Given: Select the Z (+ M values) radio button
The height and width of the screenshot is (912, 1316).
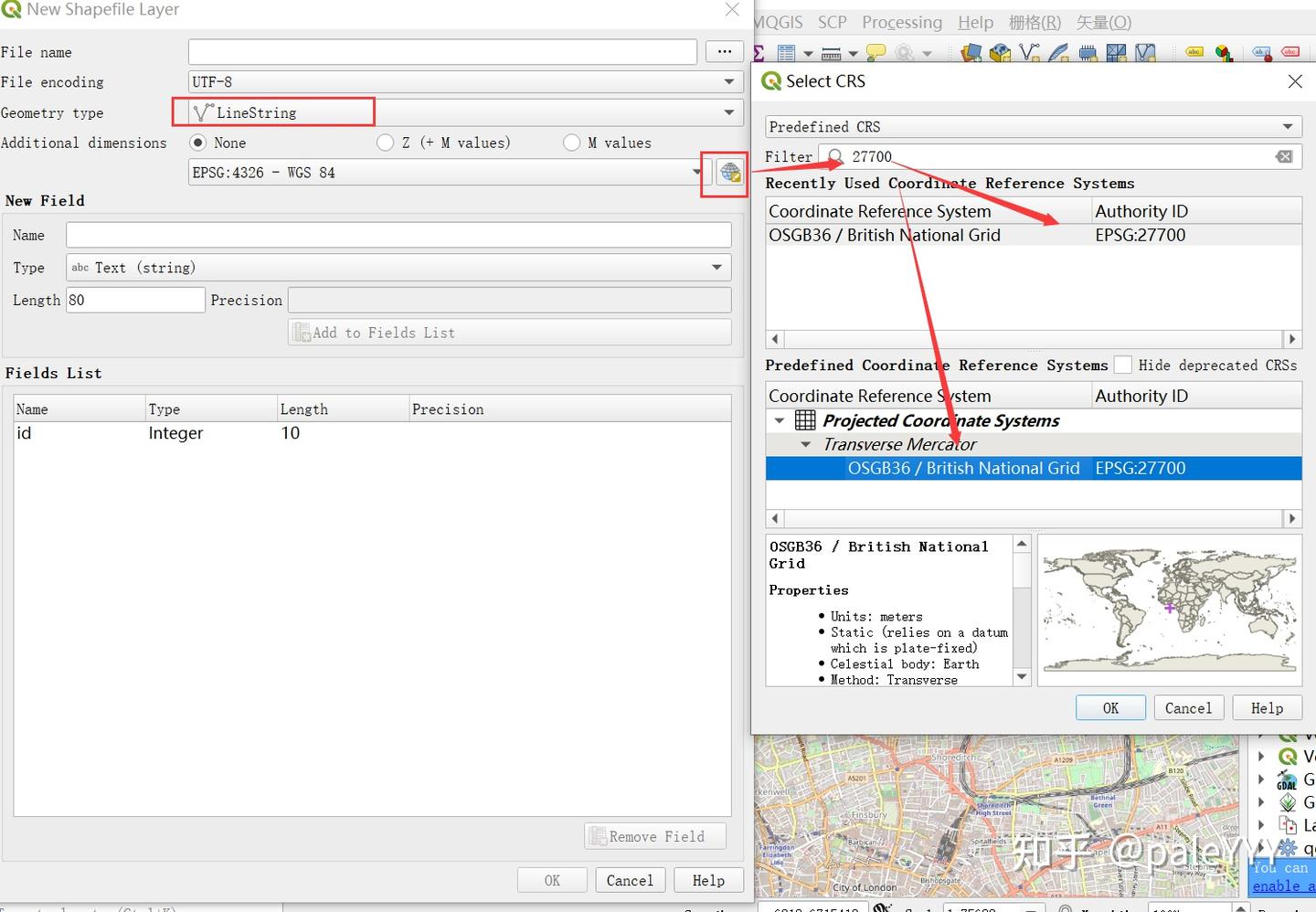Looking at the screenshot, I should pos(386,143).
